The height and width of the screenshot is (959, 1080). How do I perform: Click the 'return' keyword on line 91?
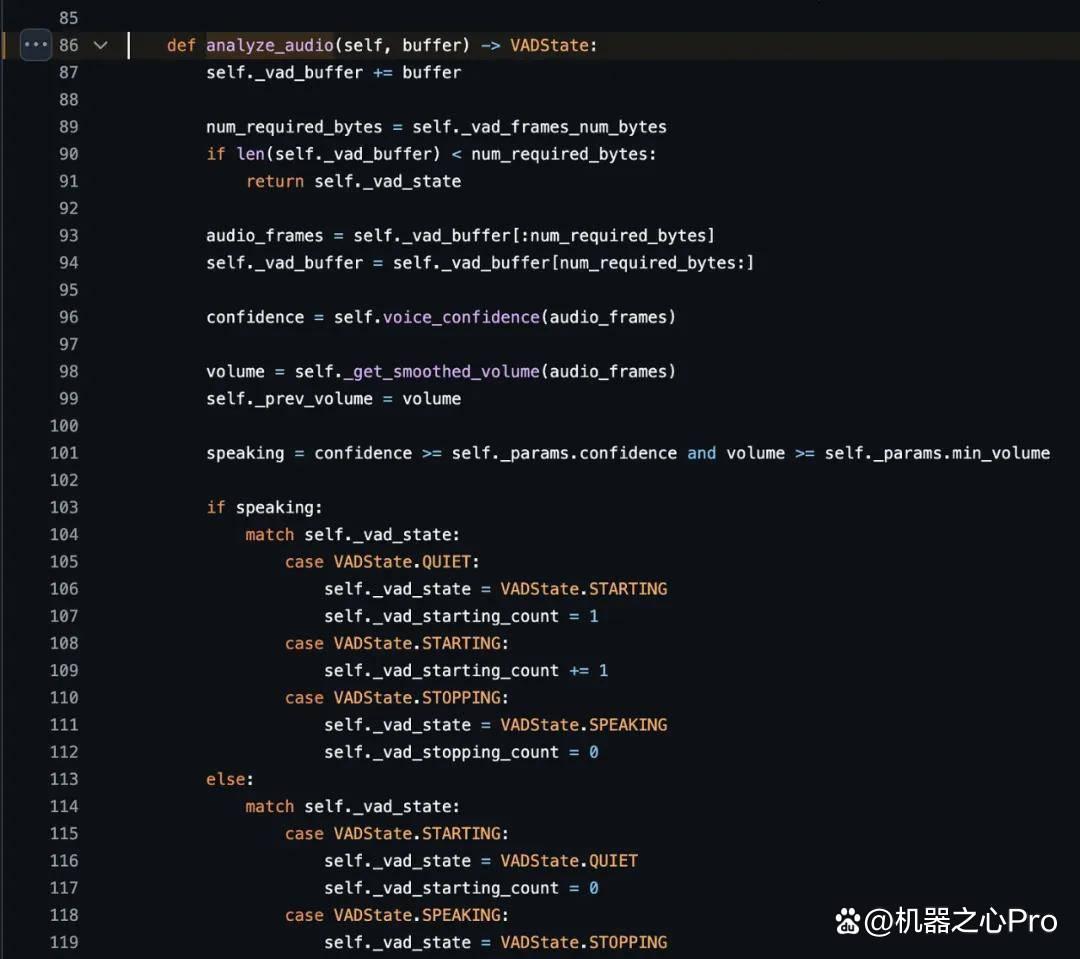point(275,181)
